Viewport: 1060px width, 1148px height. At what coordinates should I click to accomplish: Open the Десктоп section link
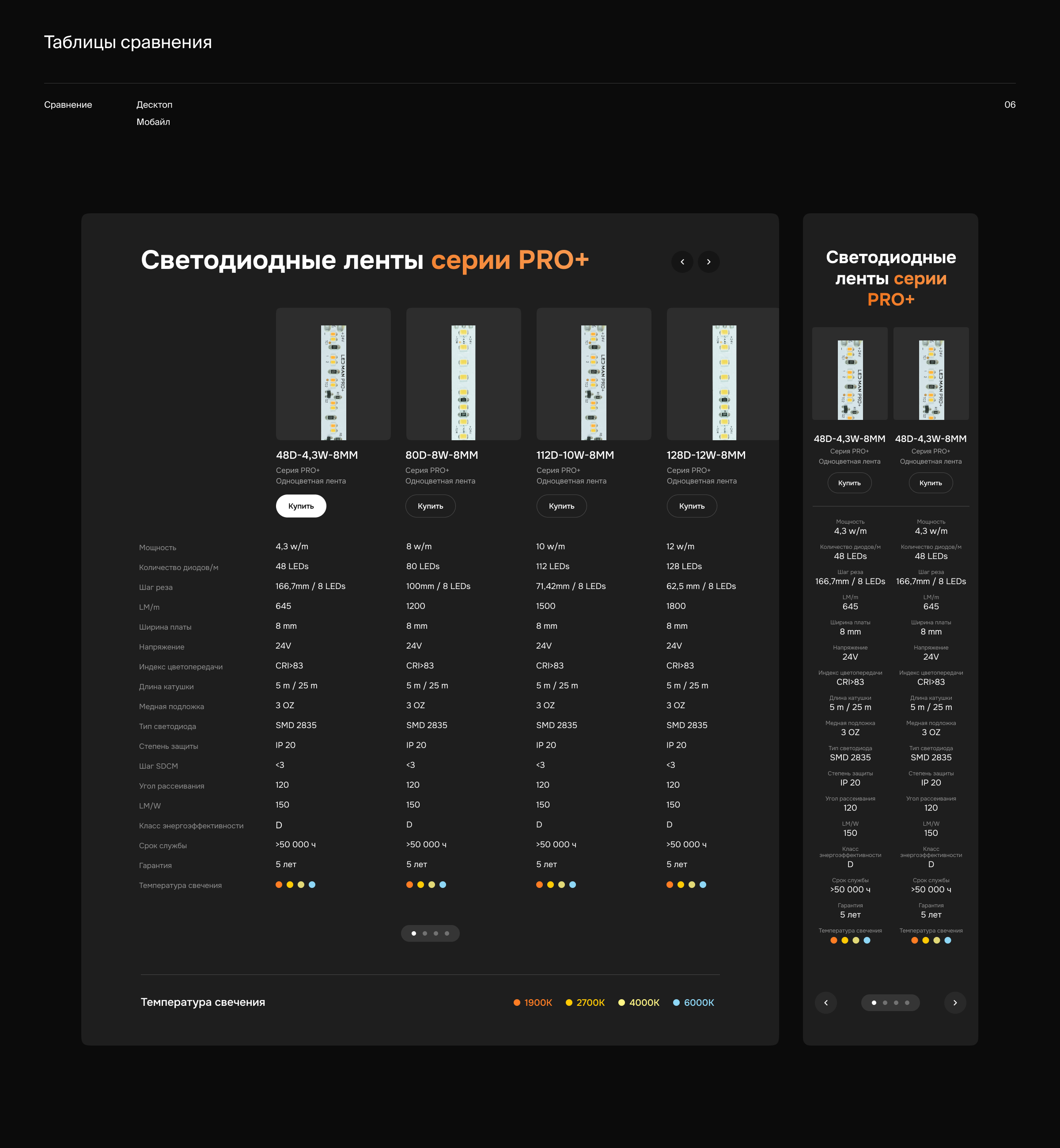[x=154, y=104]
